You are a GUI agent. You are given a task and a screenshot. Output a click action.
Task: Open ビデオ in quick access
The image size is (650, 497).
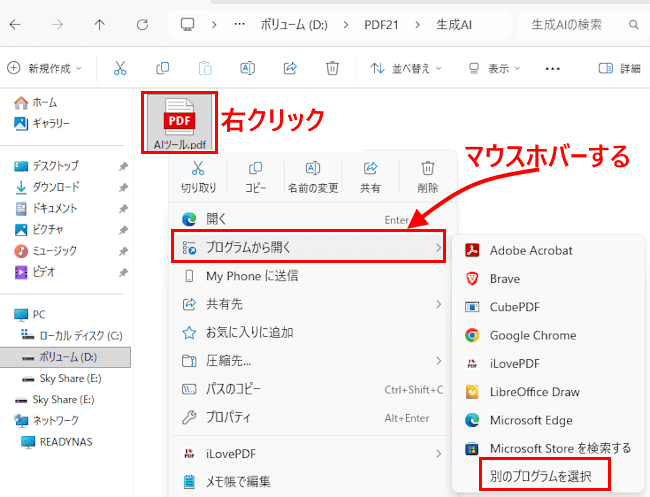click(x=35, y=272)
